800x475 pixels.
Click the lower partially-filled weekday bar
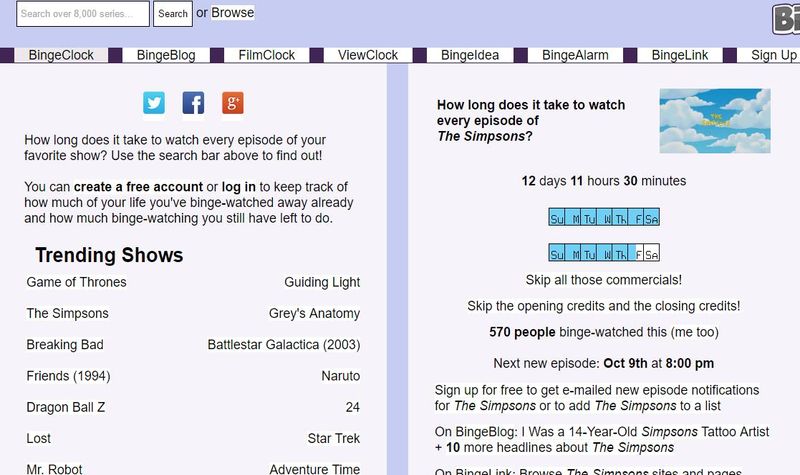tap(604, 253)
